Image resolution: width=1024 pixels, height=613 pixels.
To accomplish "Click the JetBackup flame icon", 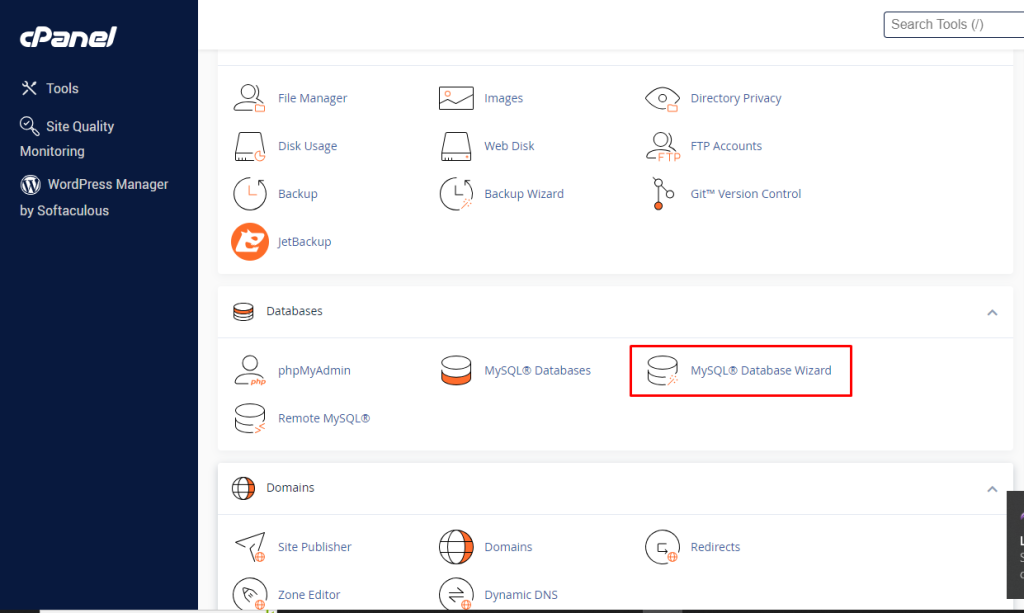I will point(249,241).
